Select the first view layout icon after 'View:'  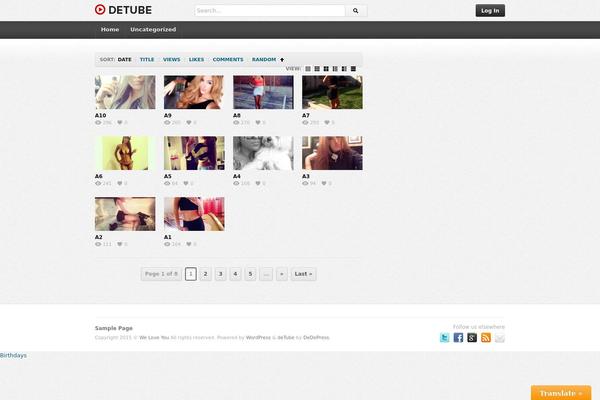tap(308, 69)
